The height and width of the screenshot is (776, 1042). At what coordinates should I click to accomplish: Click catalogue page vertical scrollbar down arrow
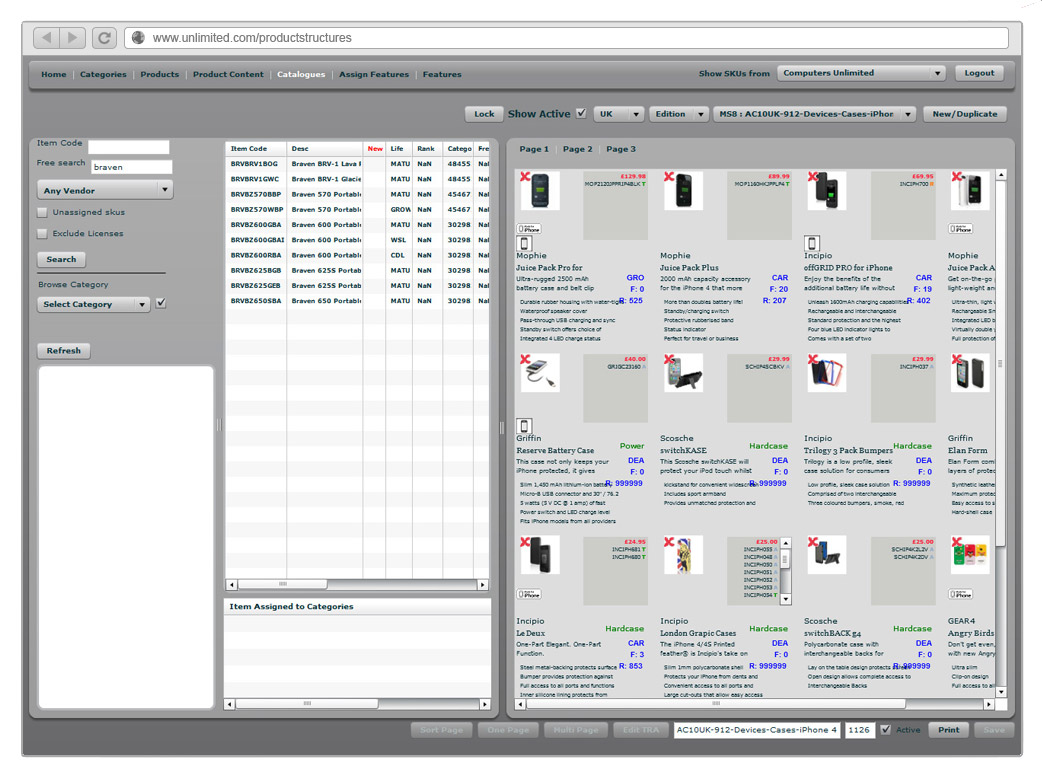1001,692
